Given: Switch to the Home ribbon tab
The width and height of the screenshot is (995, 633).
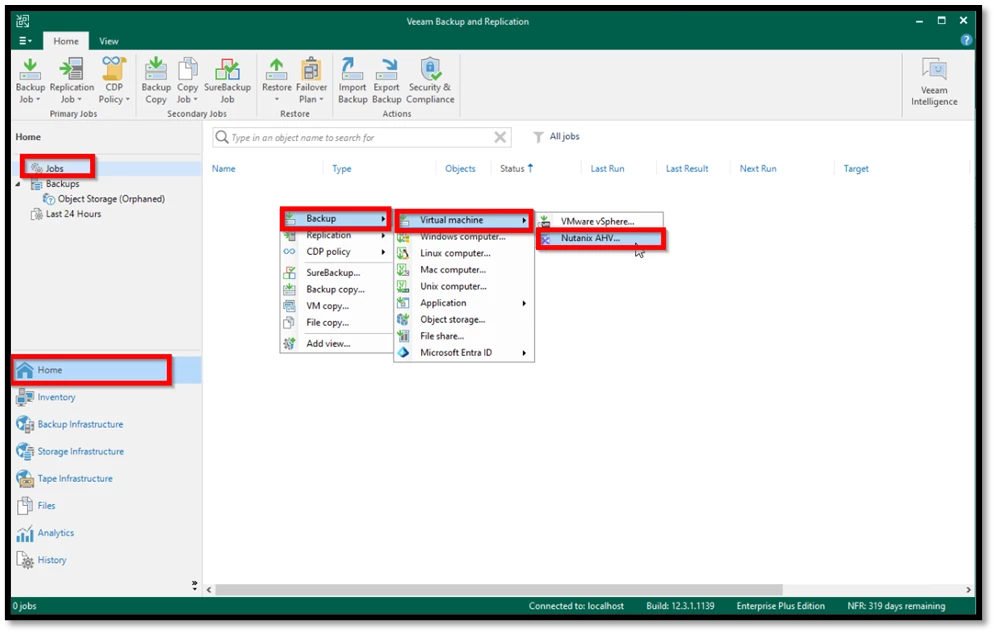Looking at the screenshot, I should [66, 41].
